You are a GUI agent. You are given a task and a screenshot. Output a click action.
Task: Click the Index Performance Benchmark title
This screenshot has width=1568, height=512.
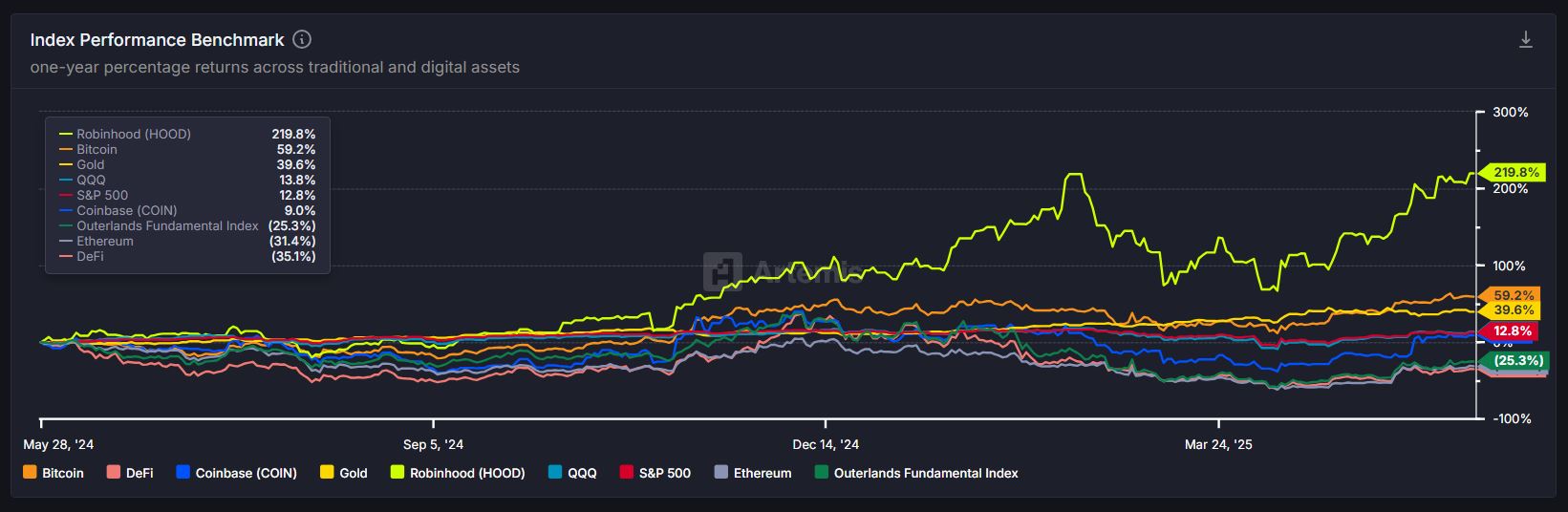(157, 40)
